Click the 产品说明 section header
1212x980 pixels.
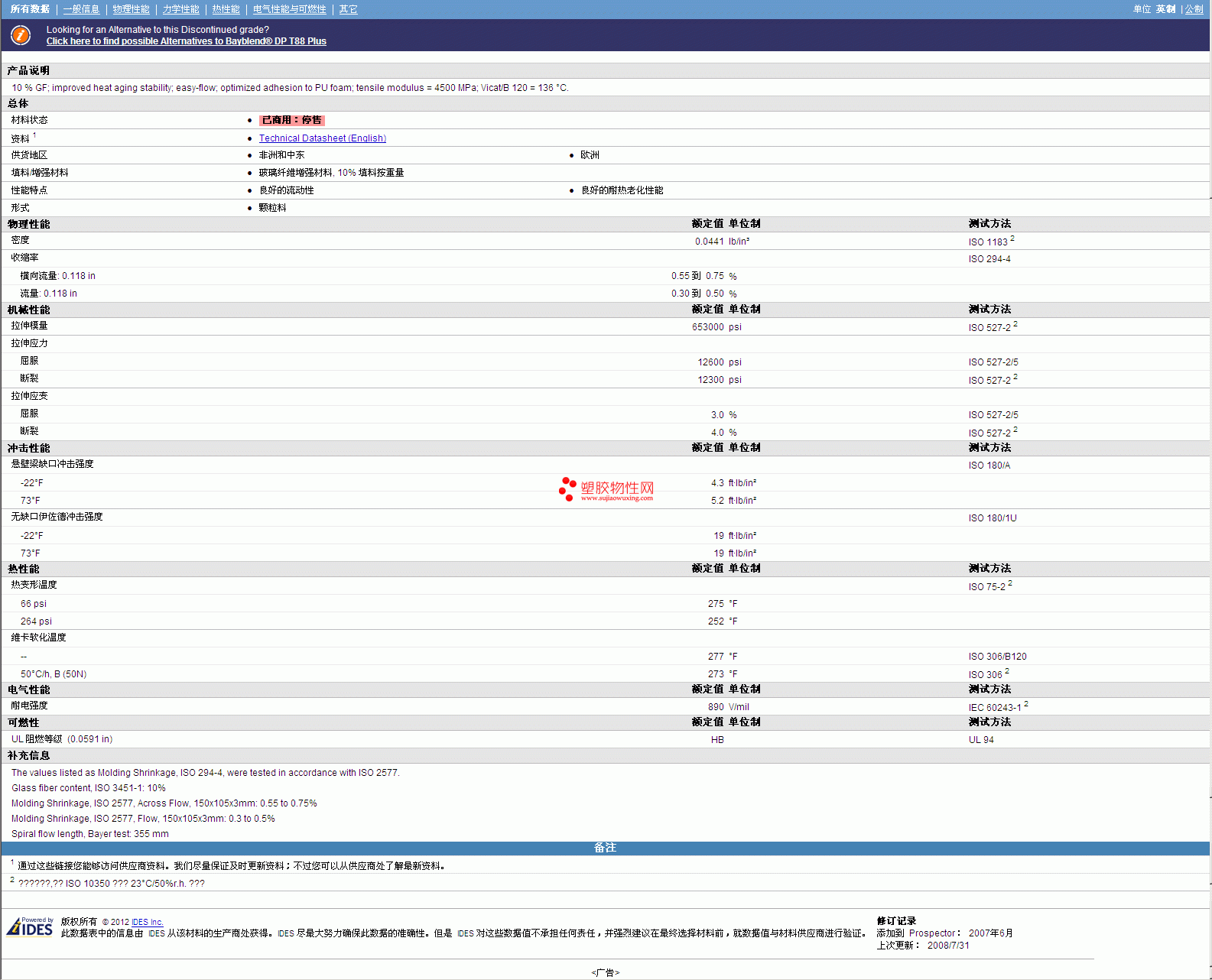click(28, 70)
